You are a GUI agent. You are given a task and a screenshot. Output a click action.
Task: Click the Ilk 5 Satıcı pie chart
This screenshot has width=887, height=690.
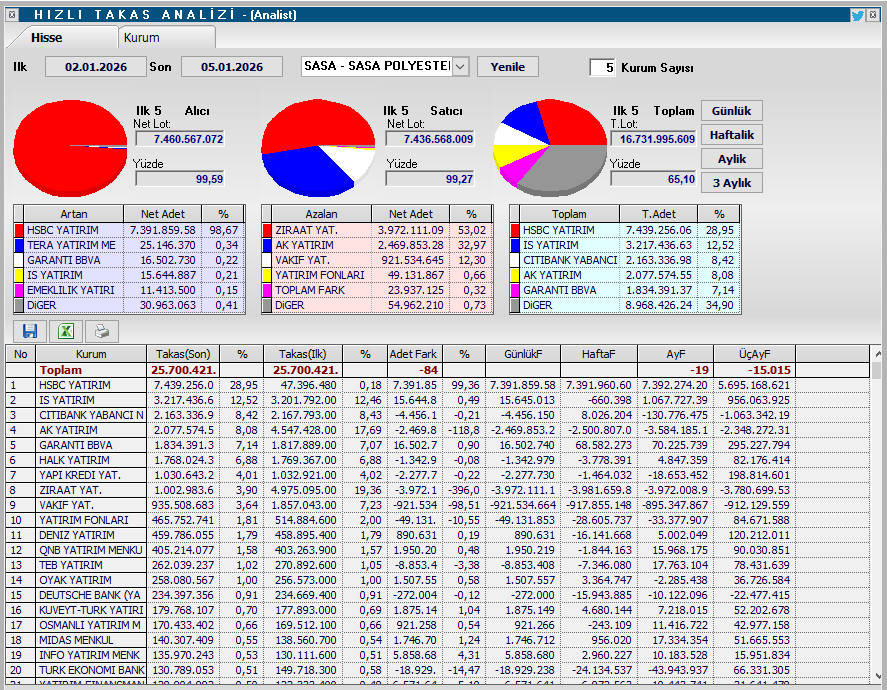tap(317, 147)
